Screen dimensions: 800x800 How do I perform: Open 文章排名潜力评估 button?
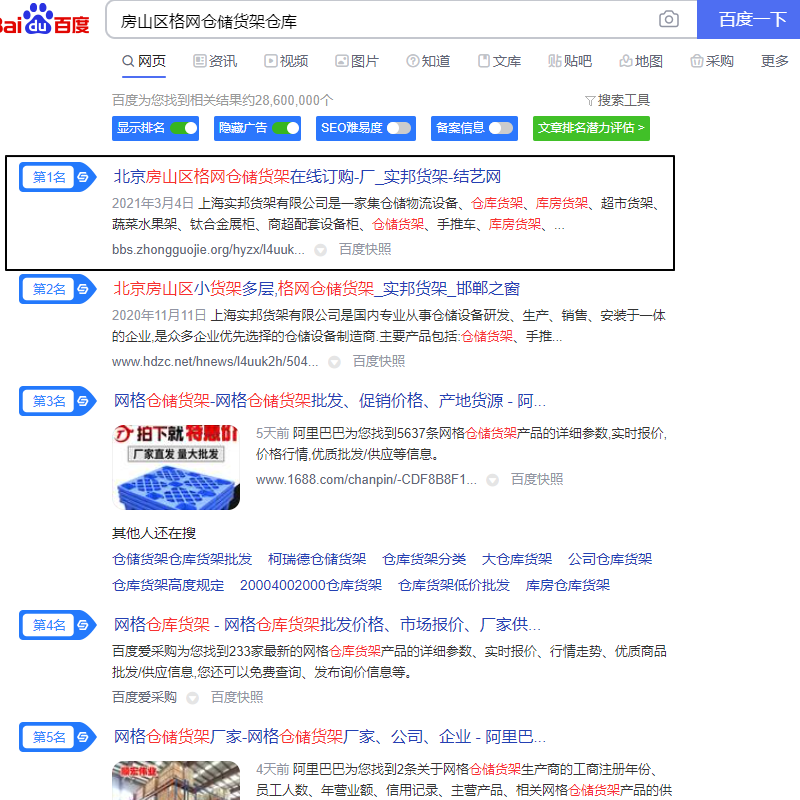[x=591, y=128]
